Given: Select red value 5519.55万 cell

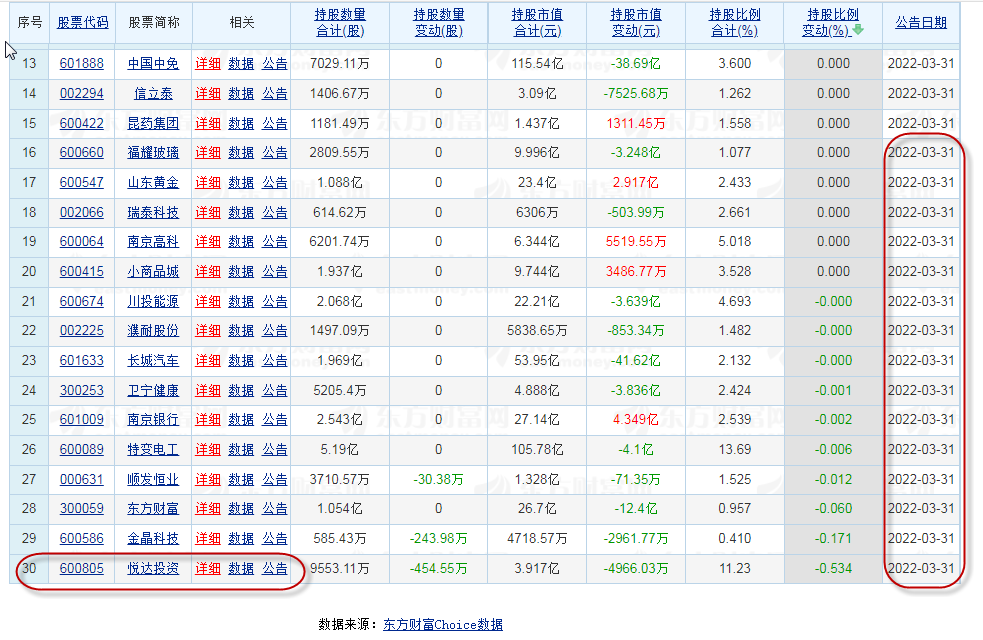Looking at the screenshot, I should click(x=636, y=242).
